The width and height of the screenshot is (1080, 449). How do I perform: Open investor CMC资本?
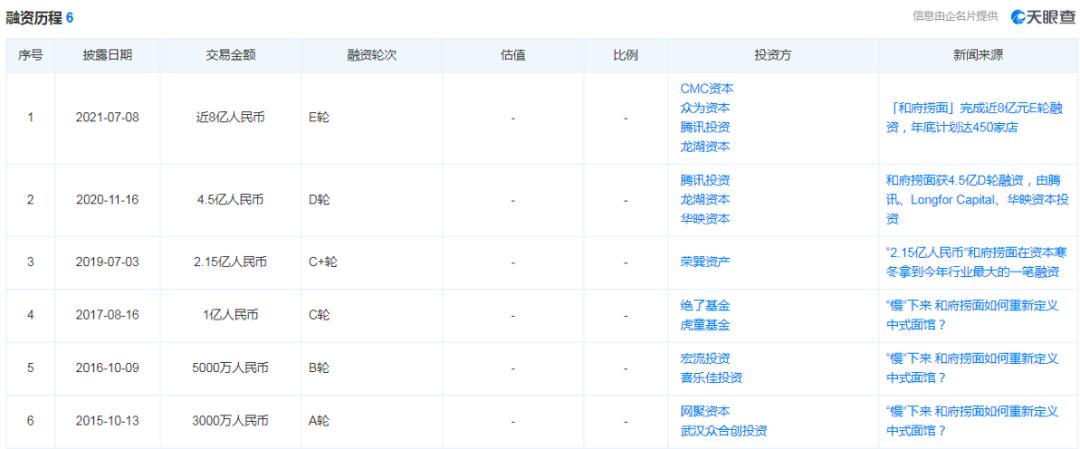[x=707, y=89]
